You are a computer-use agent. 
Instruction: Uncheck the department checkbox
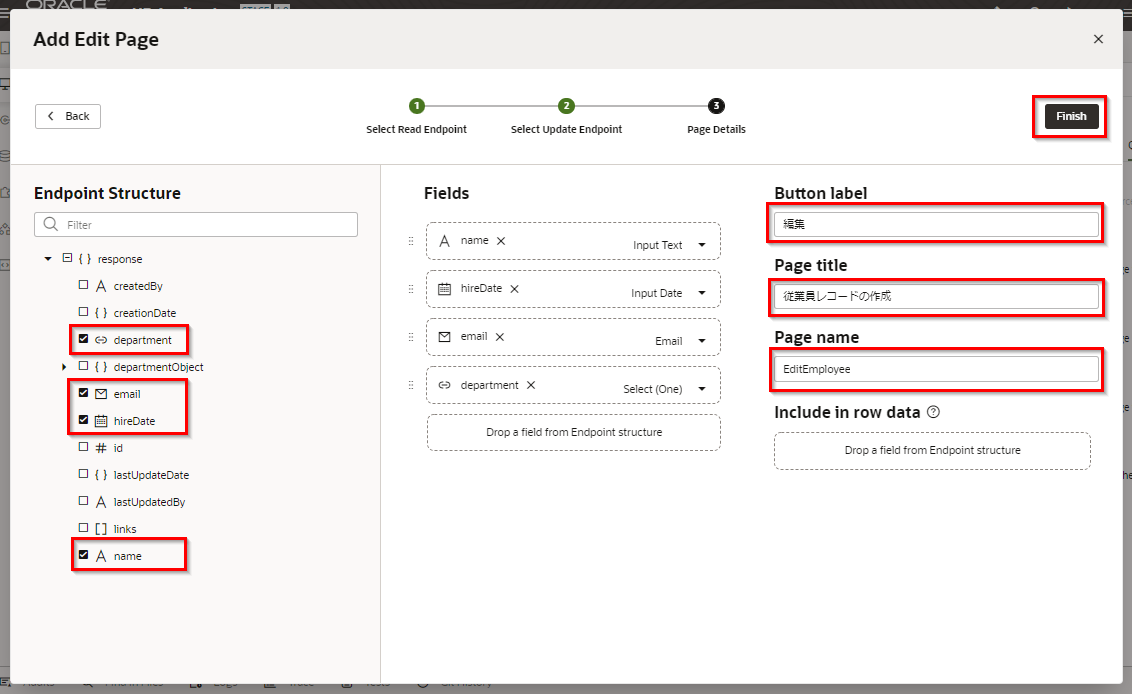point(84,340)
